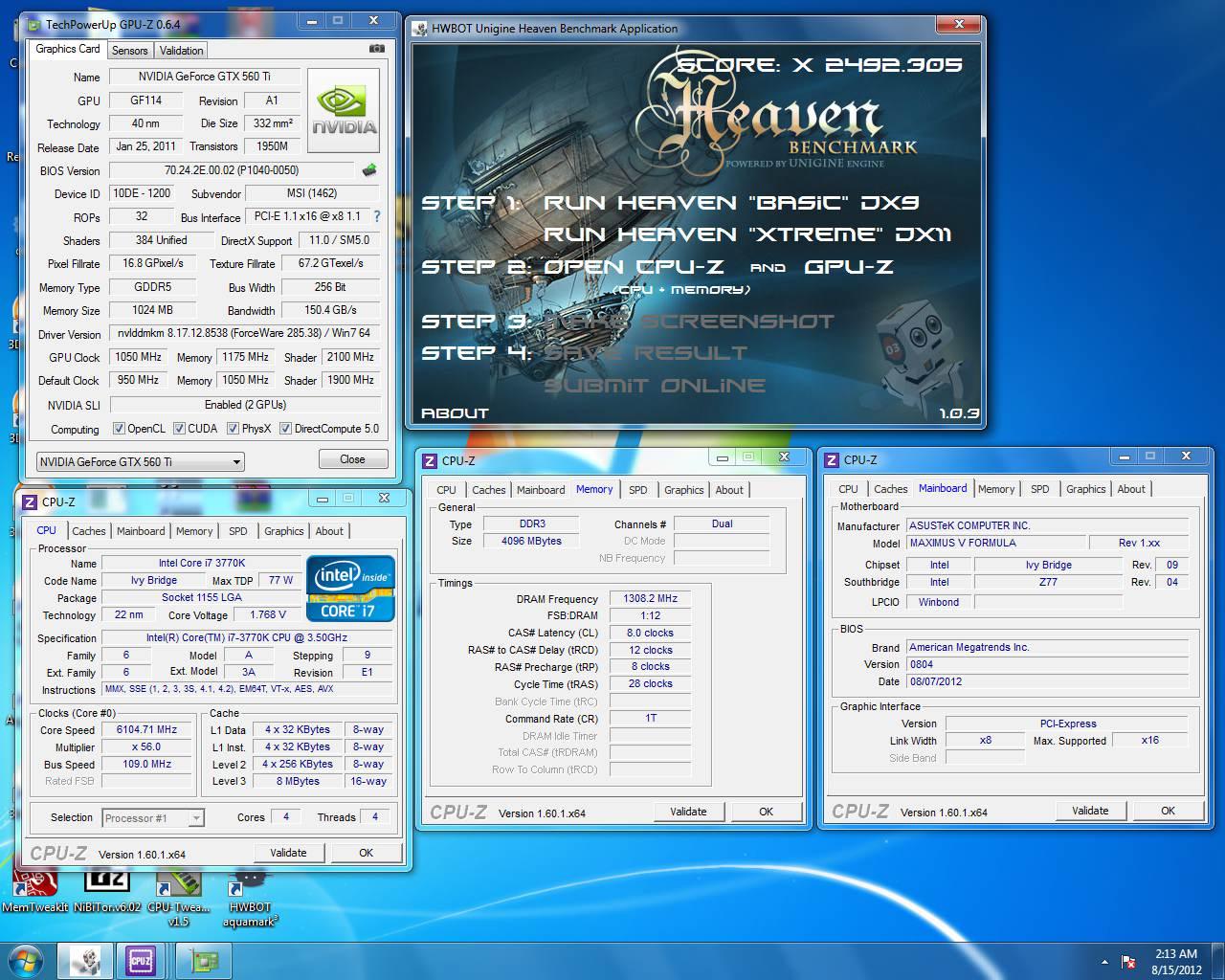1225x980 pixels.
Task: Show hidden tray icons arrow
Action: (x=1105, y=962)
